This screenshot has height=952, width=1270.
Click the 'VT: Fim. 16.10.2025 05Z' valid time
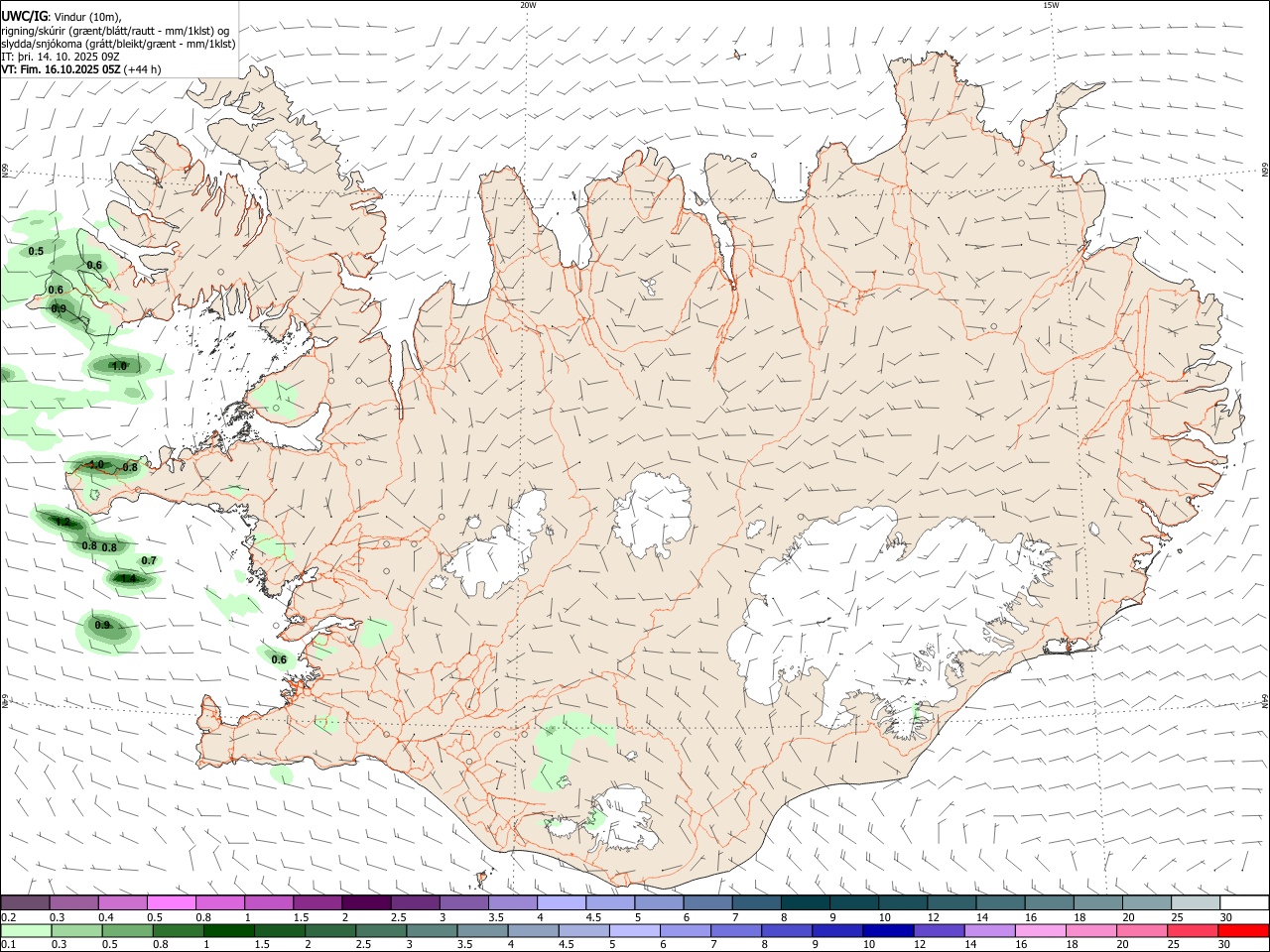point(61,69)
